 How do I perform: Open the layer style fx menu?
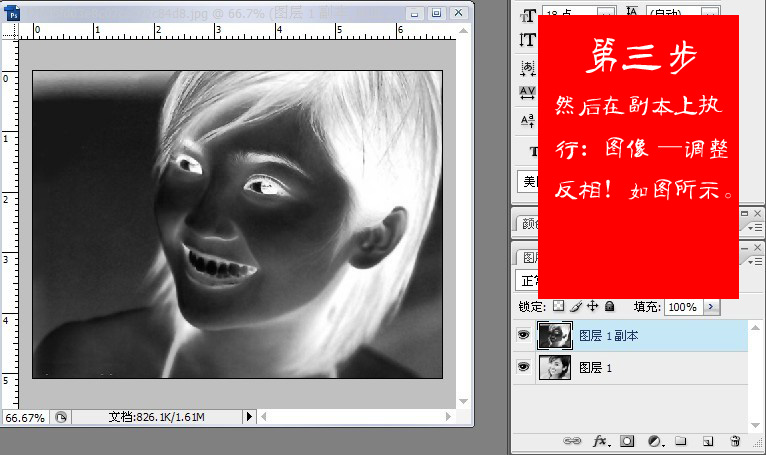tap(601, 440)
